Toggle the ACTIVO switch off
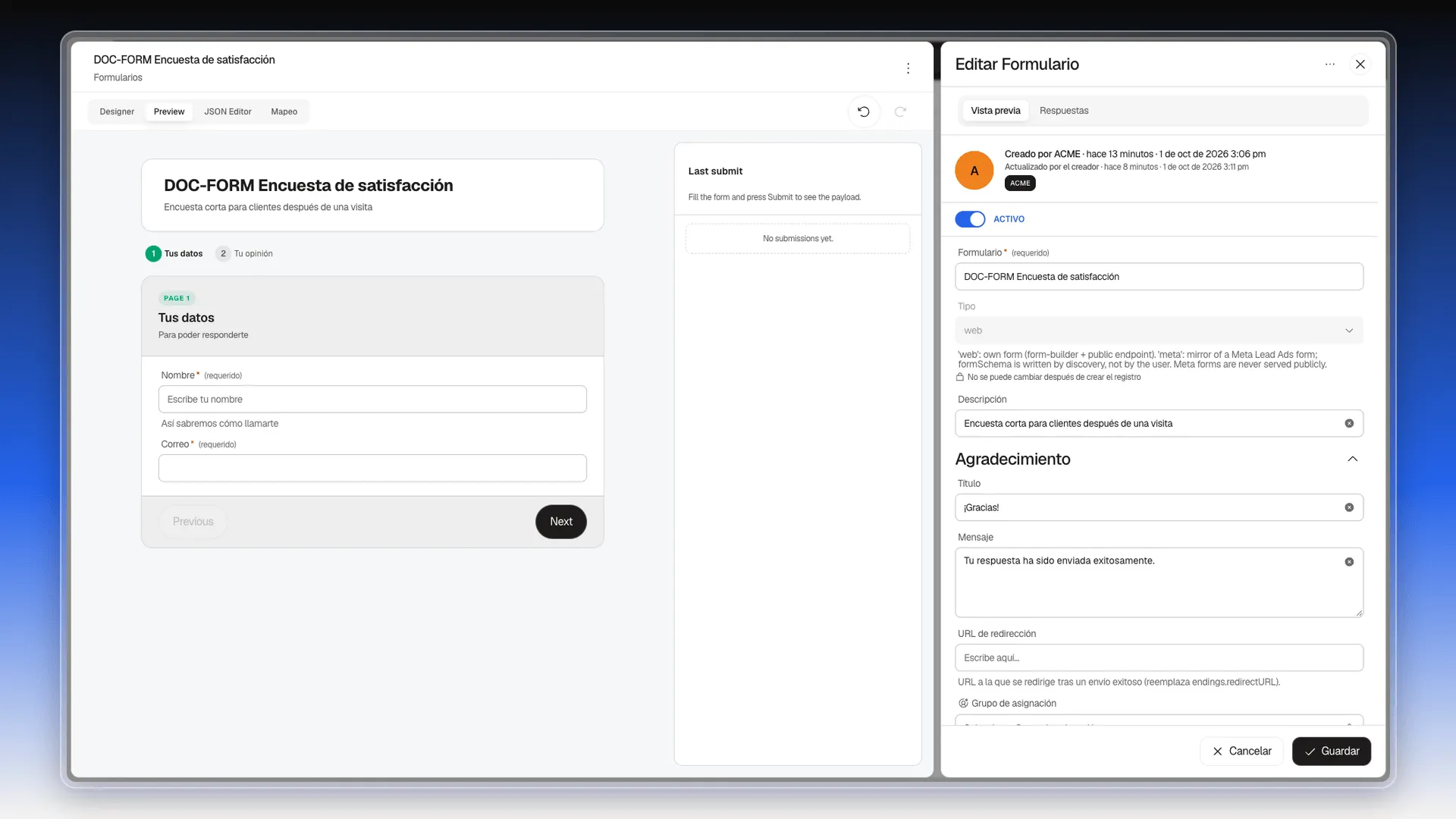This screenshot has width=1456, height=819. (970, 219)
